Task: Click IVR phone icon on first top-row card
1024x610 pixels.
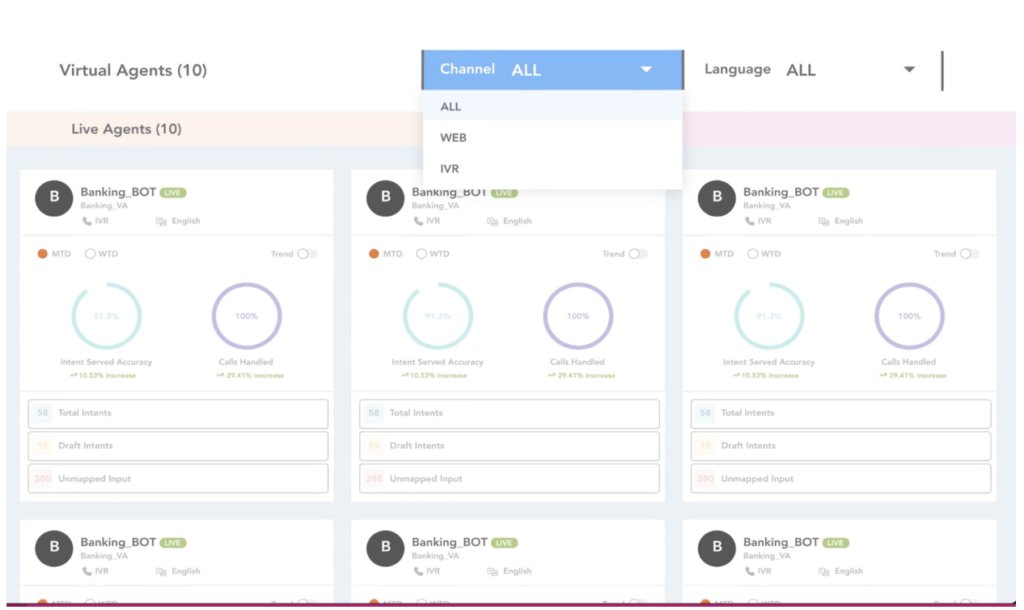Action: (x=87, y=221)
